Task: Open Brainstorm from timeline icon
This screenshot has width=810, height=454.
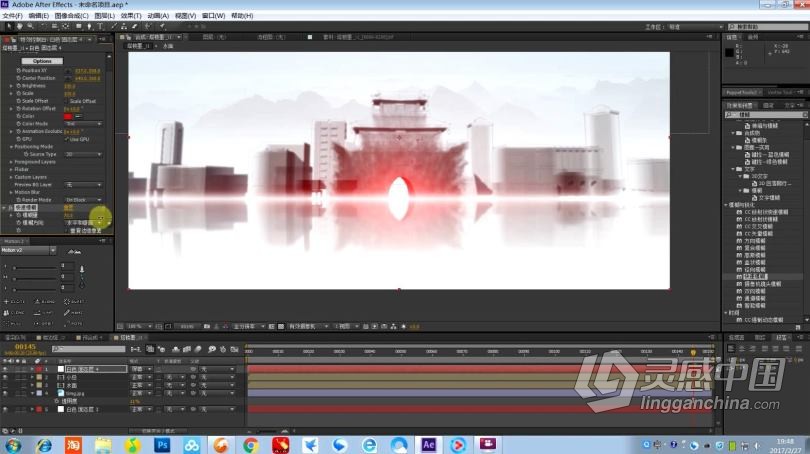Action: point(212,350)
